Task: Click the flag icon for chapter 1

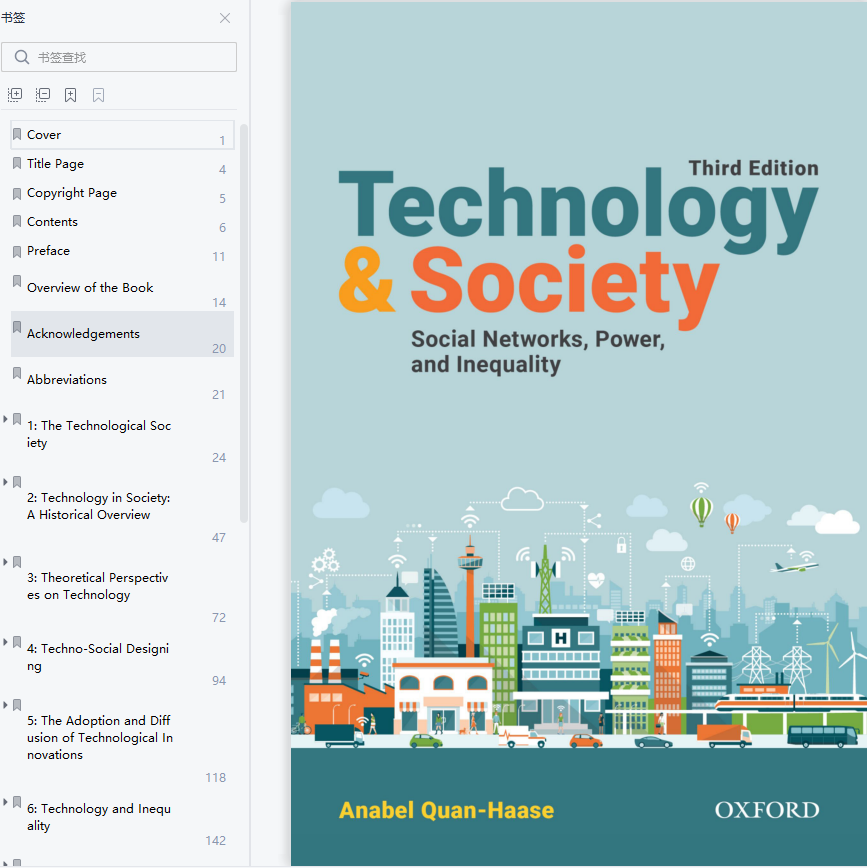Action: (x=17, y=419)
